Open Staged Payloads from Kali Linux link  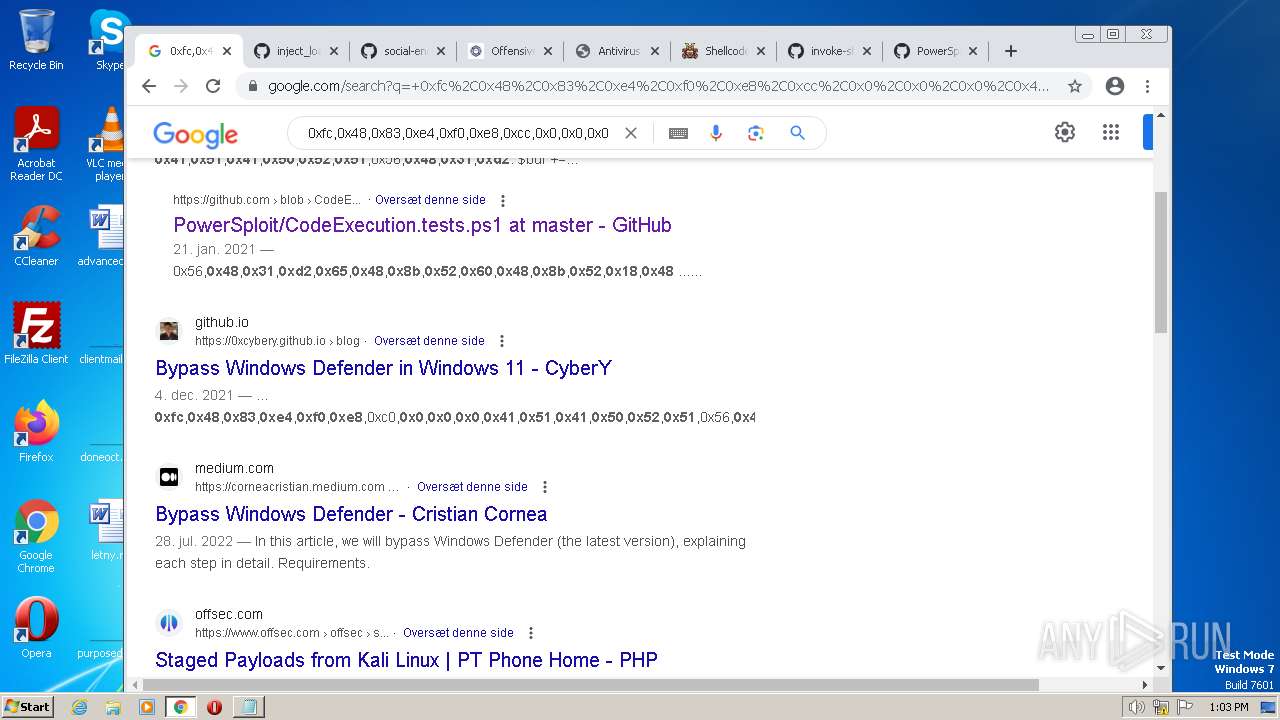406,660
